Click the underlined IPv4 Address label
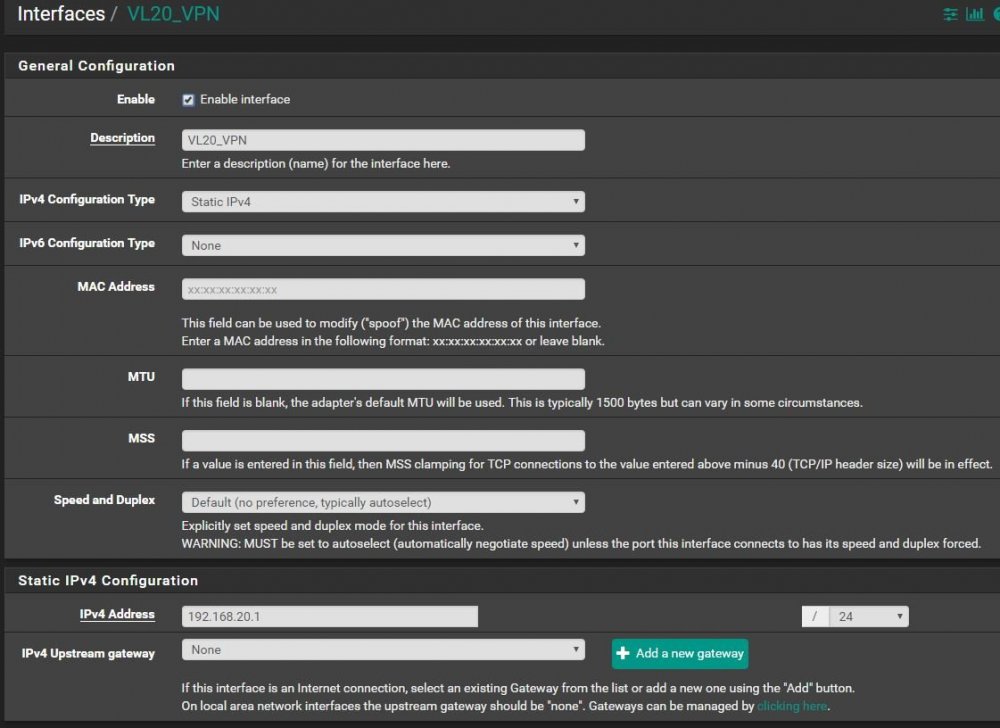 (x=117, y=614)
